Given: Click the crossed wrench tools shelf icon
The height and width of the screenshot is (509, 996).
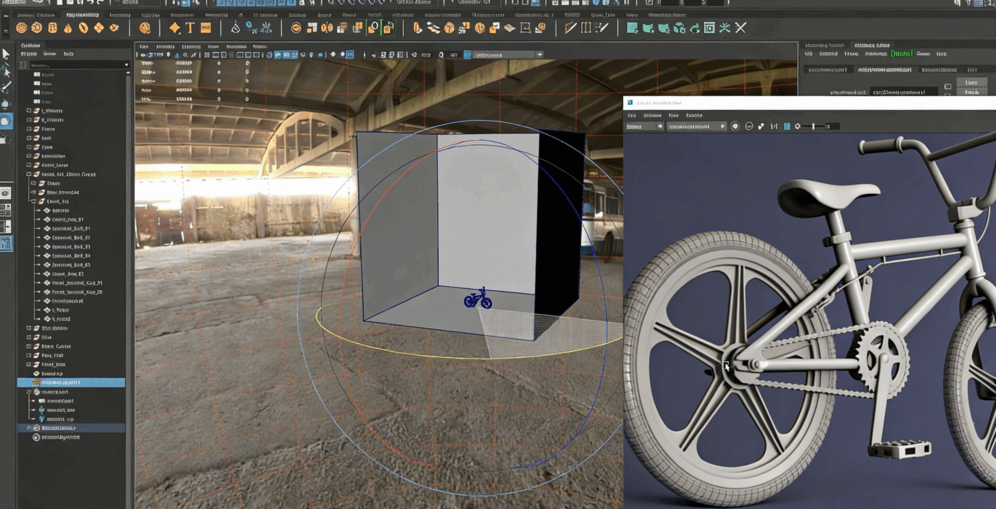Looking at the screenshot, I should [x=725, y=28].
